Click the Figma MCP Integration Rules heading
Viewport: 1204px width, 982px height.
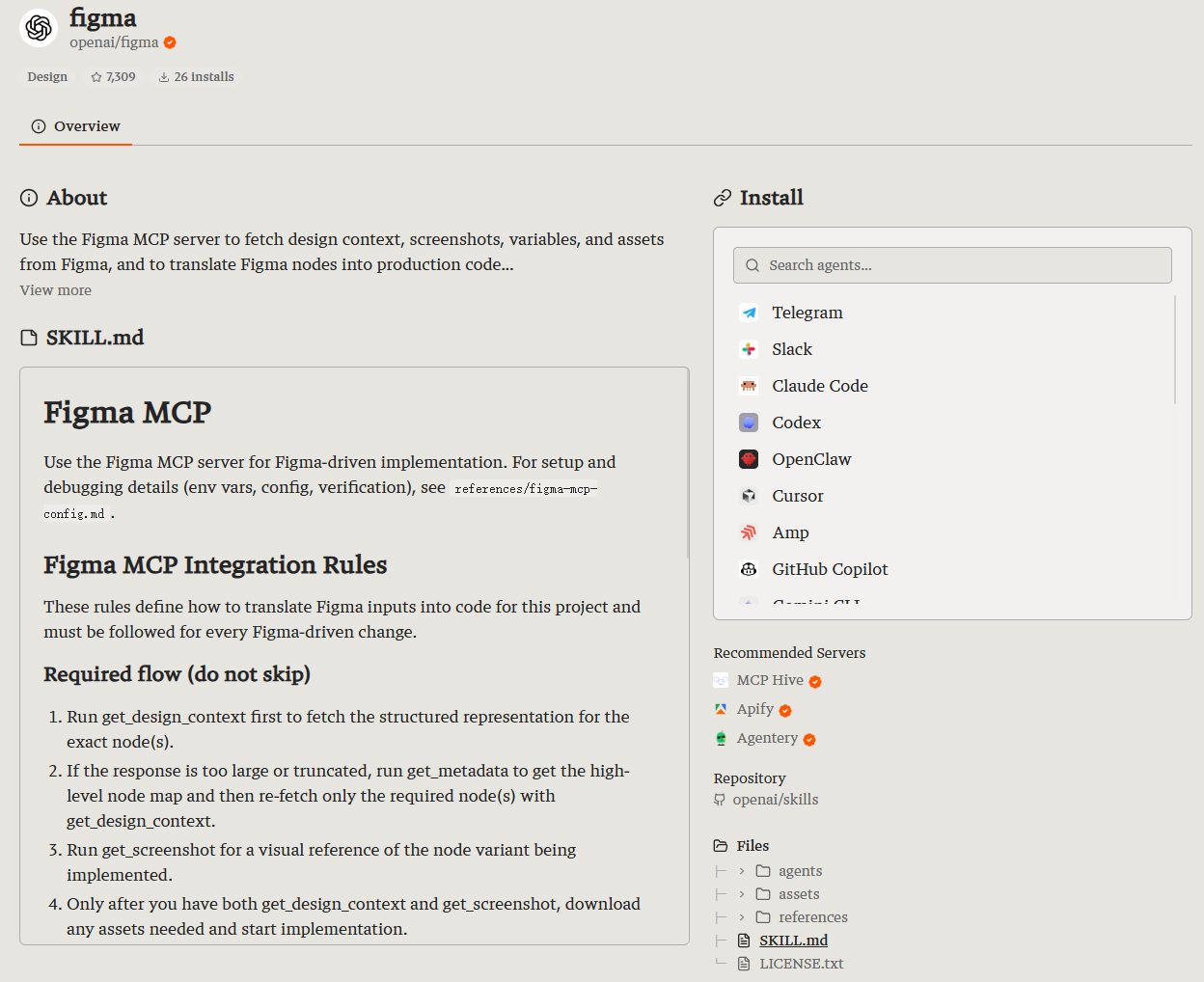coord(215,565)
